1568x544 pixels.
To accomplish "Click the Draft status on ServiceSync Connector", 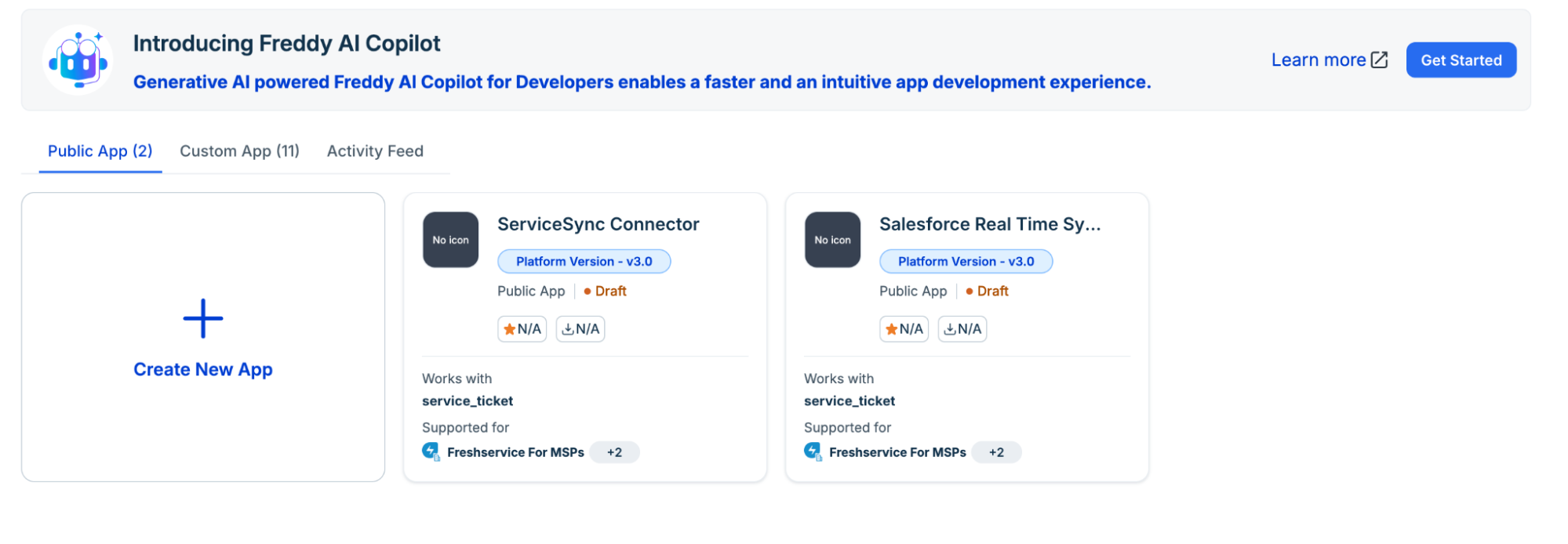I will 605,291.
